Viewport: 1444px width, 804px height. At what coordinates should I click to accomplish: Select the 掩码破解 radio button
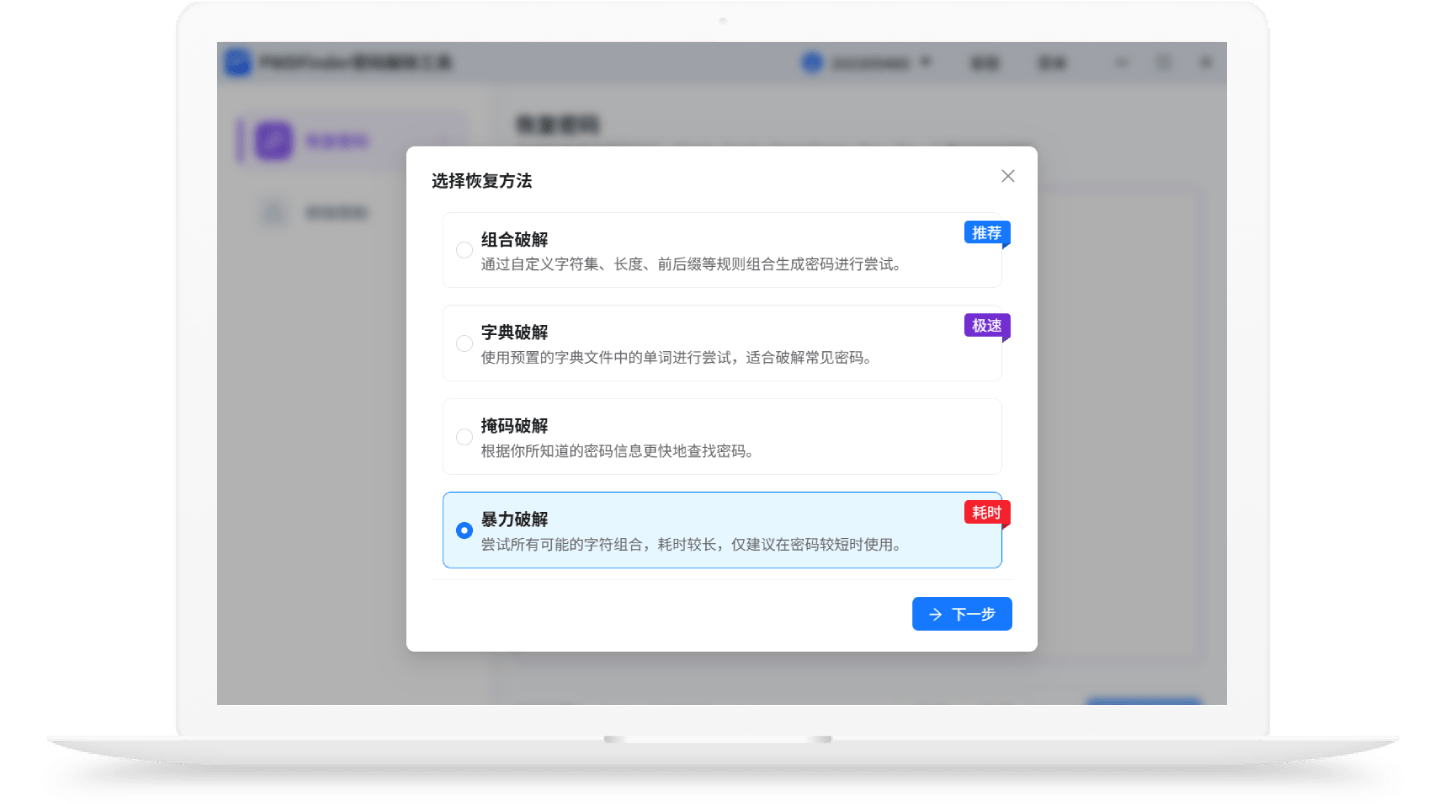tap(464, 437)
